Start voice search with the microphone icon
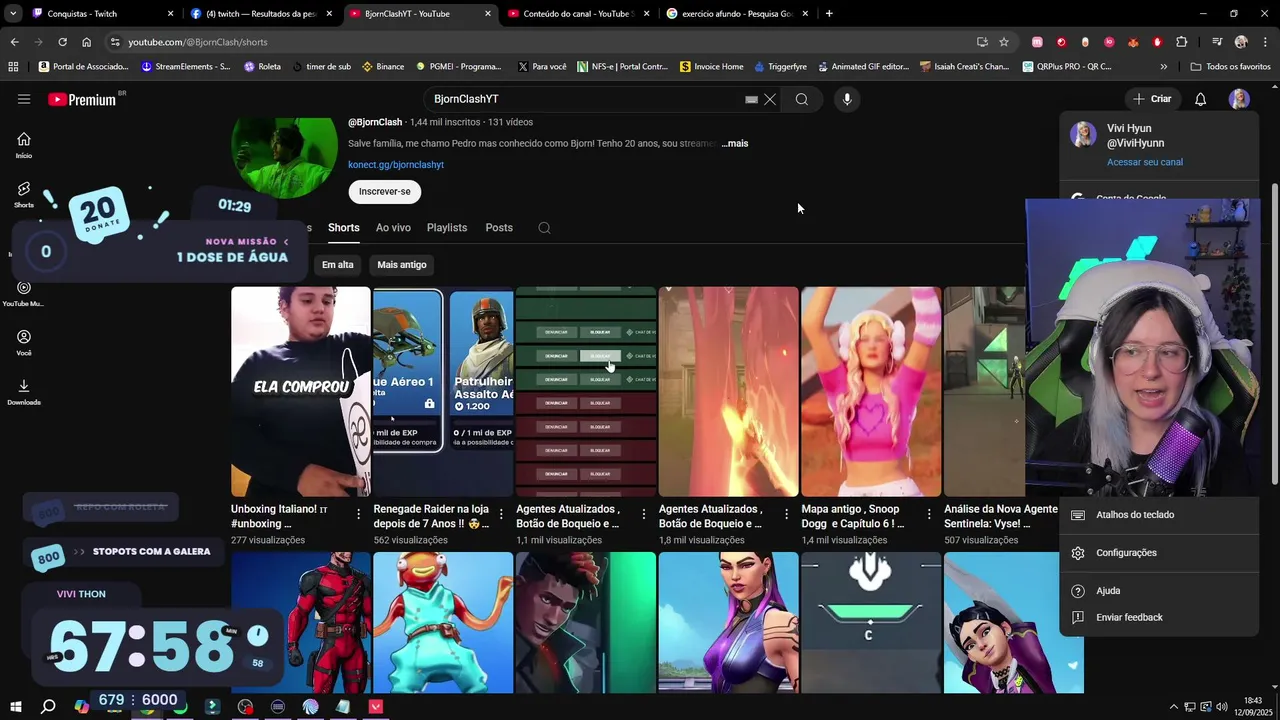Image resolution: width=1280 pixels, height=720 pixels. (847, 99)
